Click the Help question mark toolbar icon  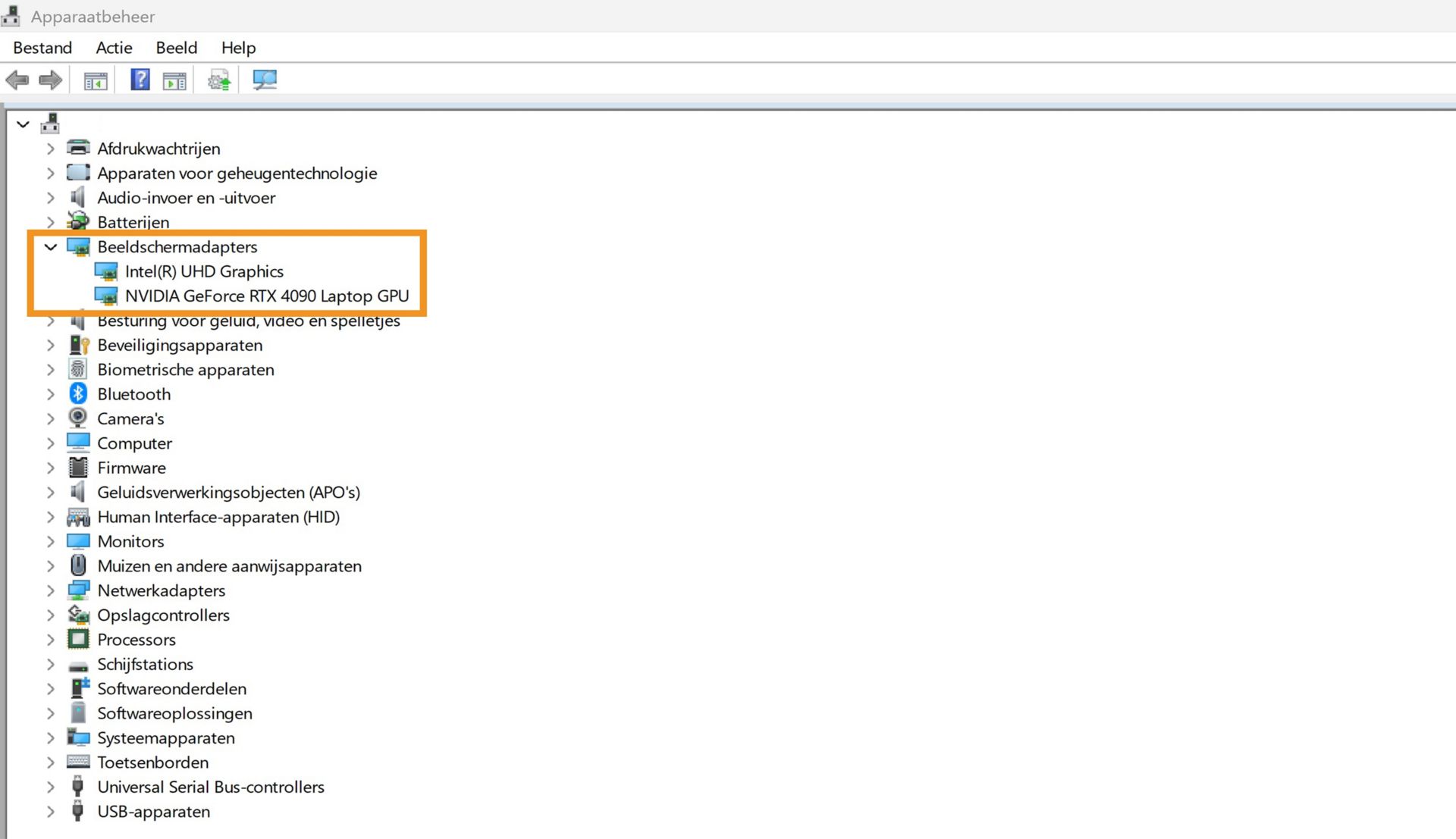click(140, 80)
